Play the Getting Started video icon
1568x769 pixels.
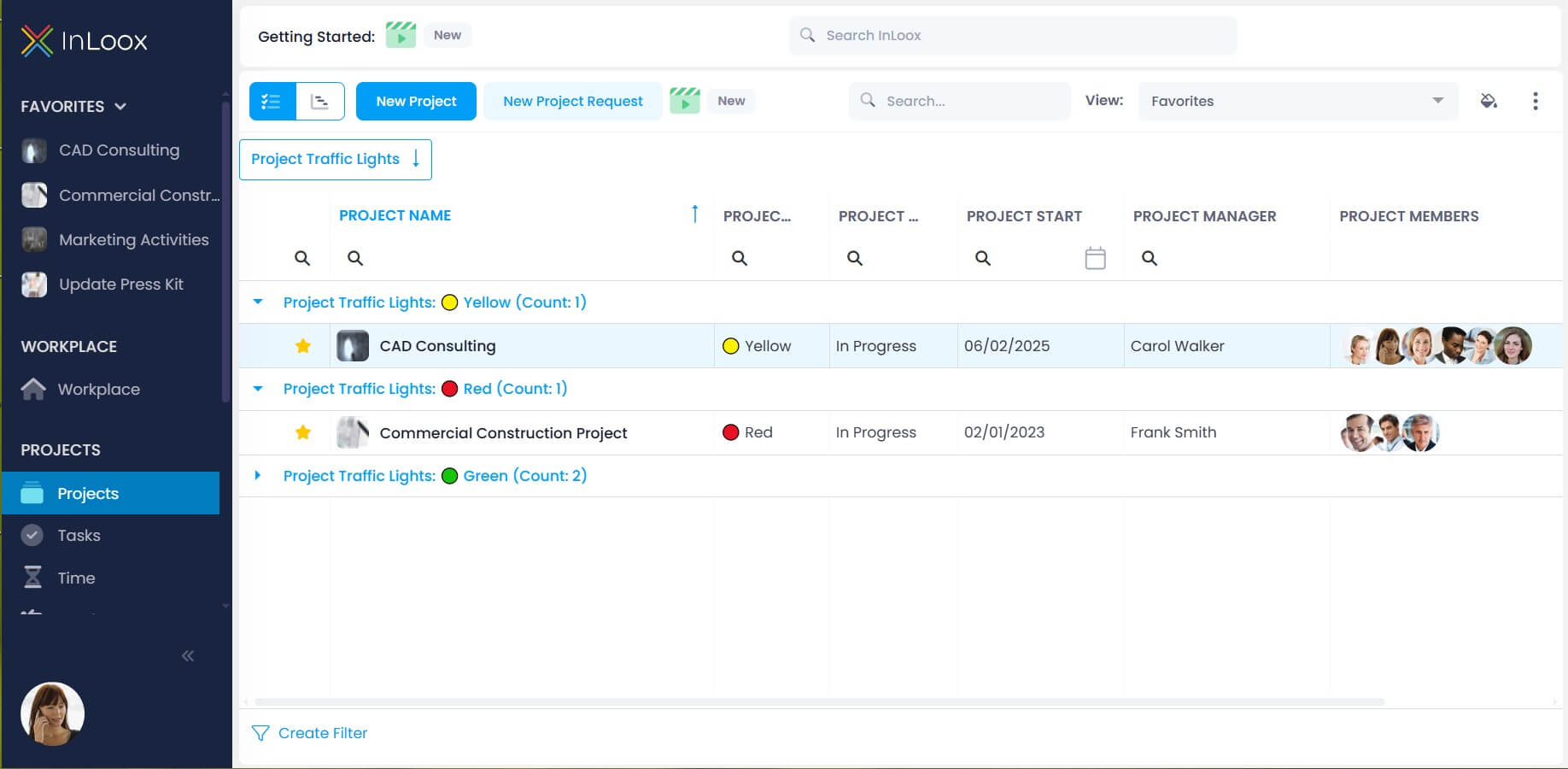click(x=401, y=35)
